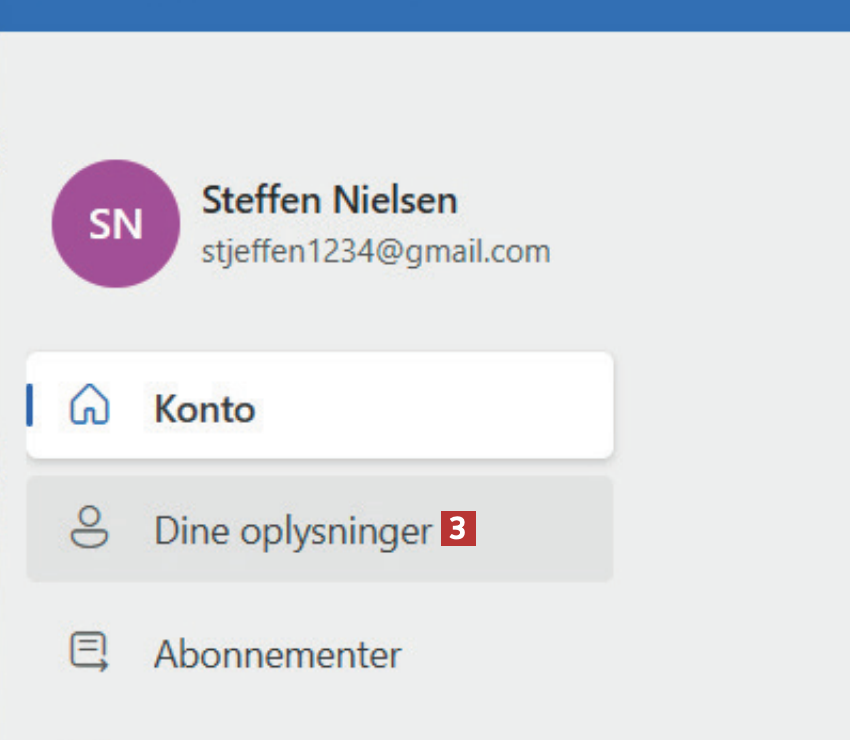This screenshot has height=740, width=850.
Task: Click empty space right of Konto card
Action: tap(730, 406)
